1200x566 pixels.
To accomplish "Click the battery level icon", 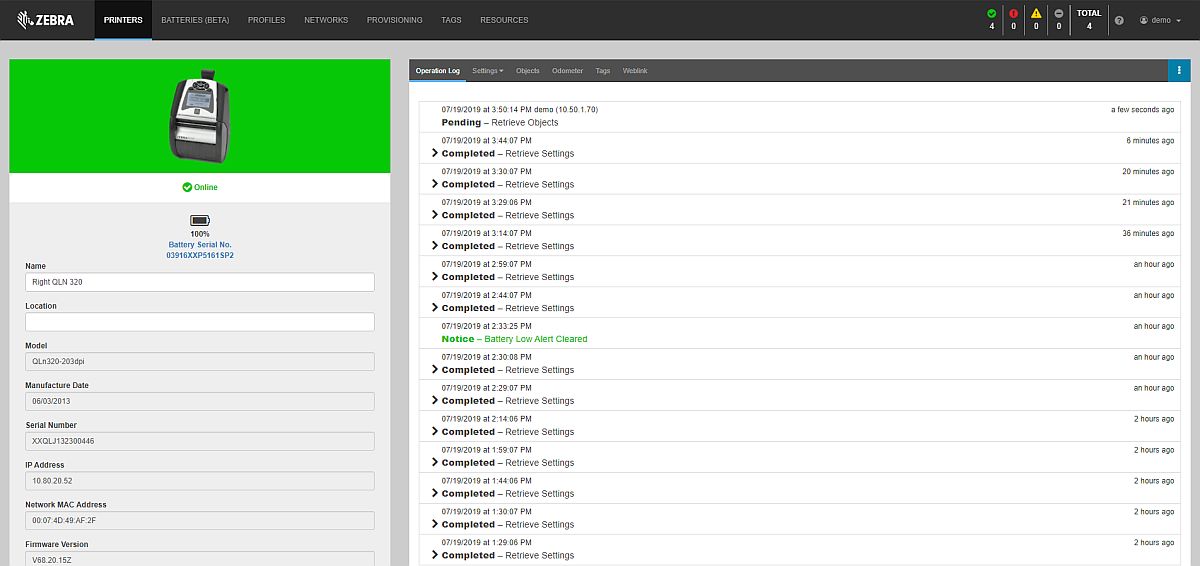I will [200, 220].
